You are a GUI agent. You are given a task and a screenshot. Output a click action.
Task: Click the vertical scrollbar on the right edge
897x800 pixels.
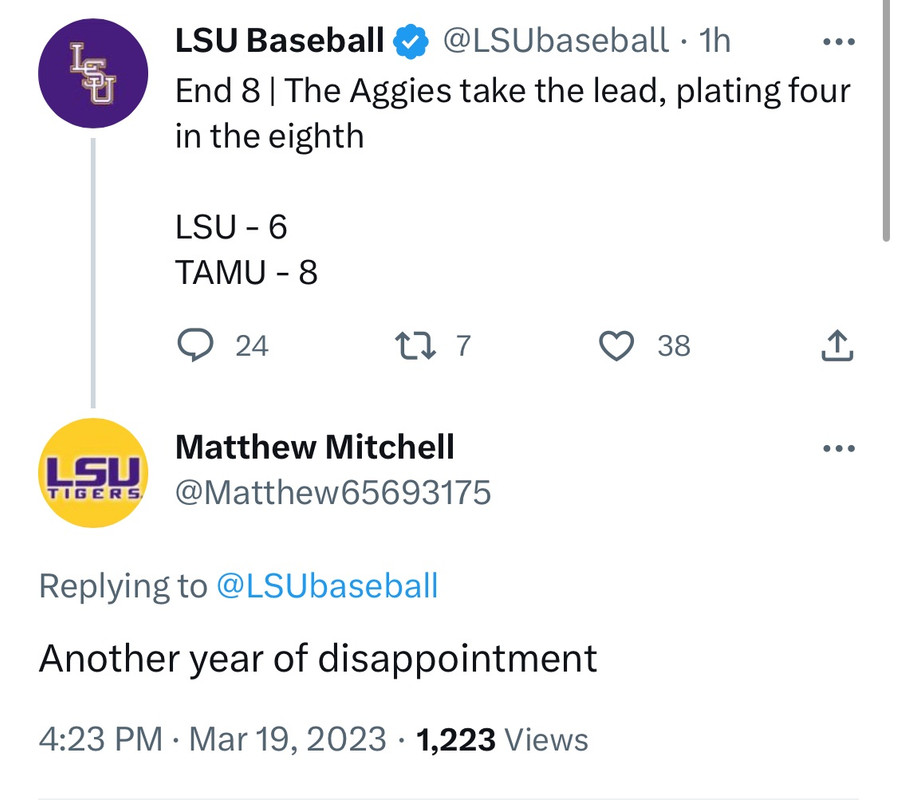pyautogui.click(x=886, y=120)
